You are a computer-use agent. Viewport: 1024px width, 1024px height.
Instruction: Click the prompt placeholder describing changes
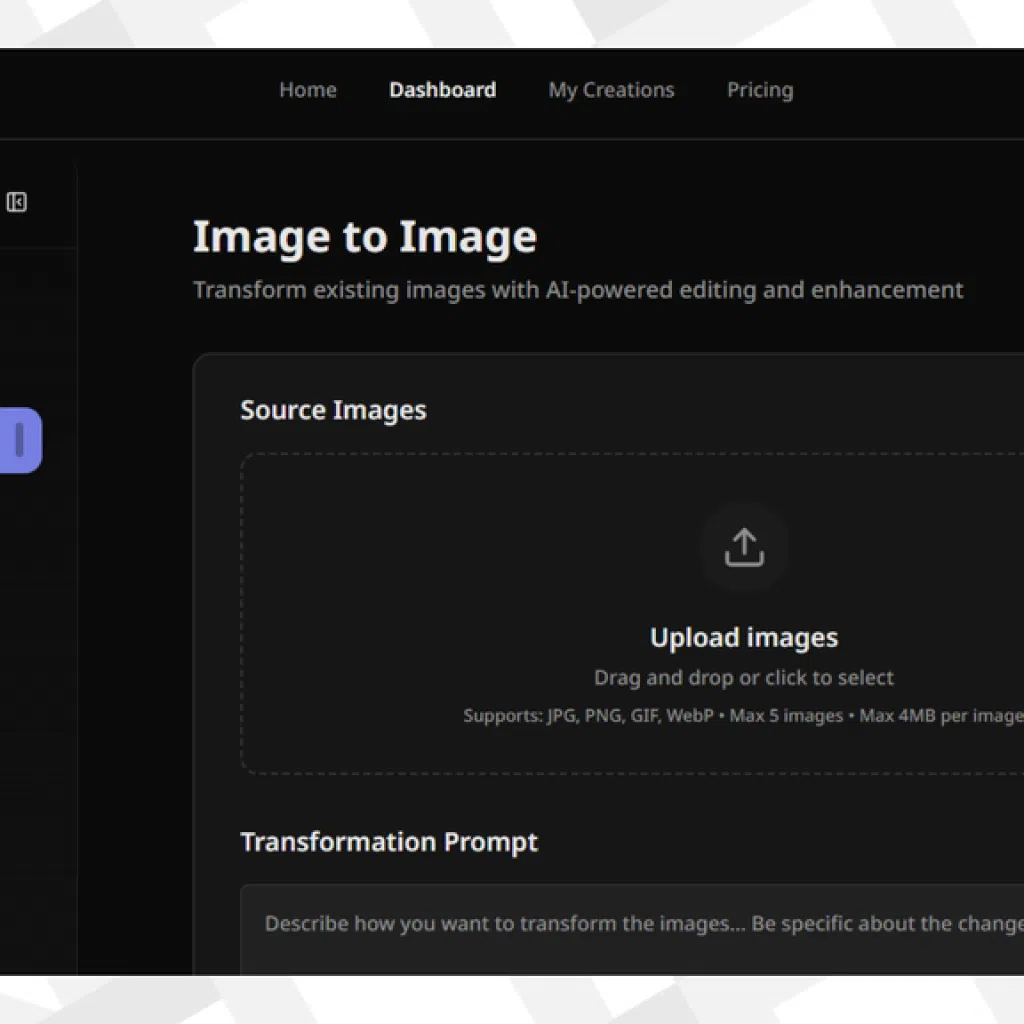640,924
